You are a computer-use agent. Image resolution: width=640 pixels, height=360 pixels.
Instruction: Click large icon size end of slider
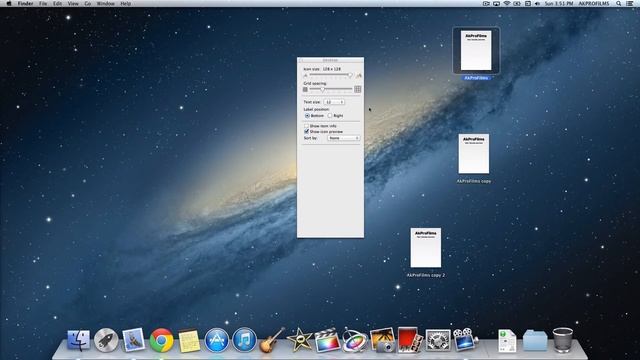tap(359, 76)
